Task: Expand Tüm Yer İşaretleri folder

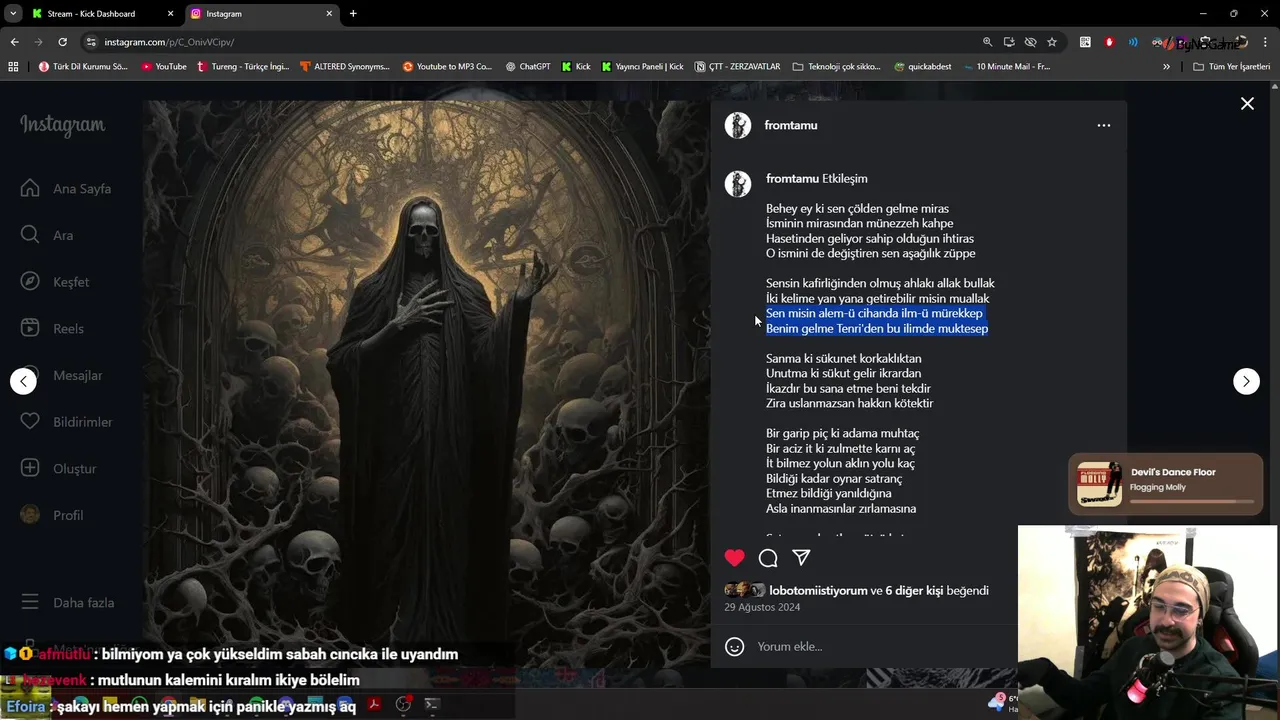Action: (x=1231, y=67)
